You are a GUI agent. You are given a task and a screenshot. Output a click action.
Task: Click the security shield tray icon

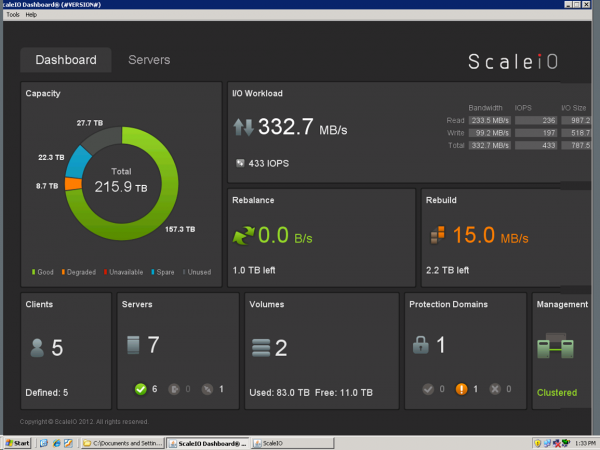[538, 443]
